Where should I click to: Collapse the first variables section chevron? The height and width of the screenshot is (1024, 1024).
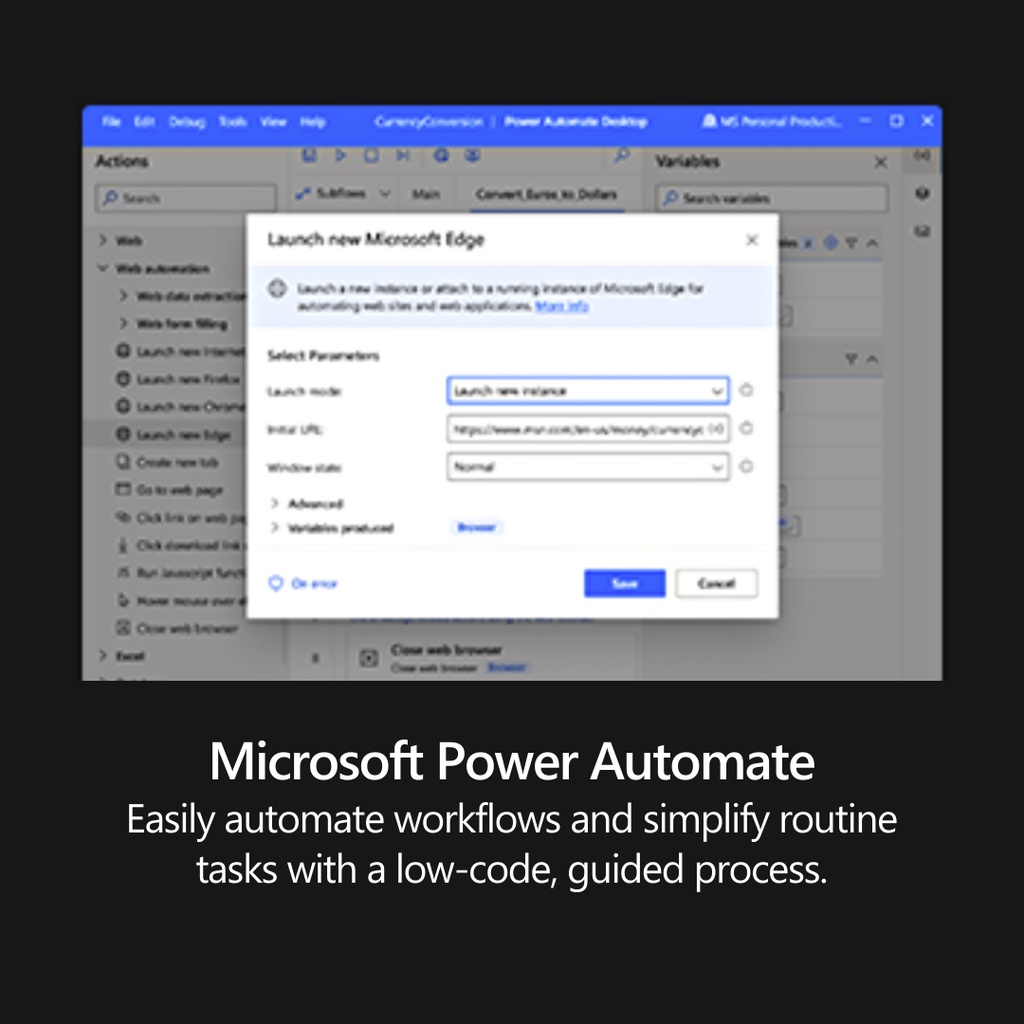(x=872, y=243)
